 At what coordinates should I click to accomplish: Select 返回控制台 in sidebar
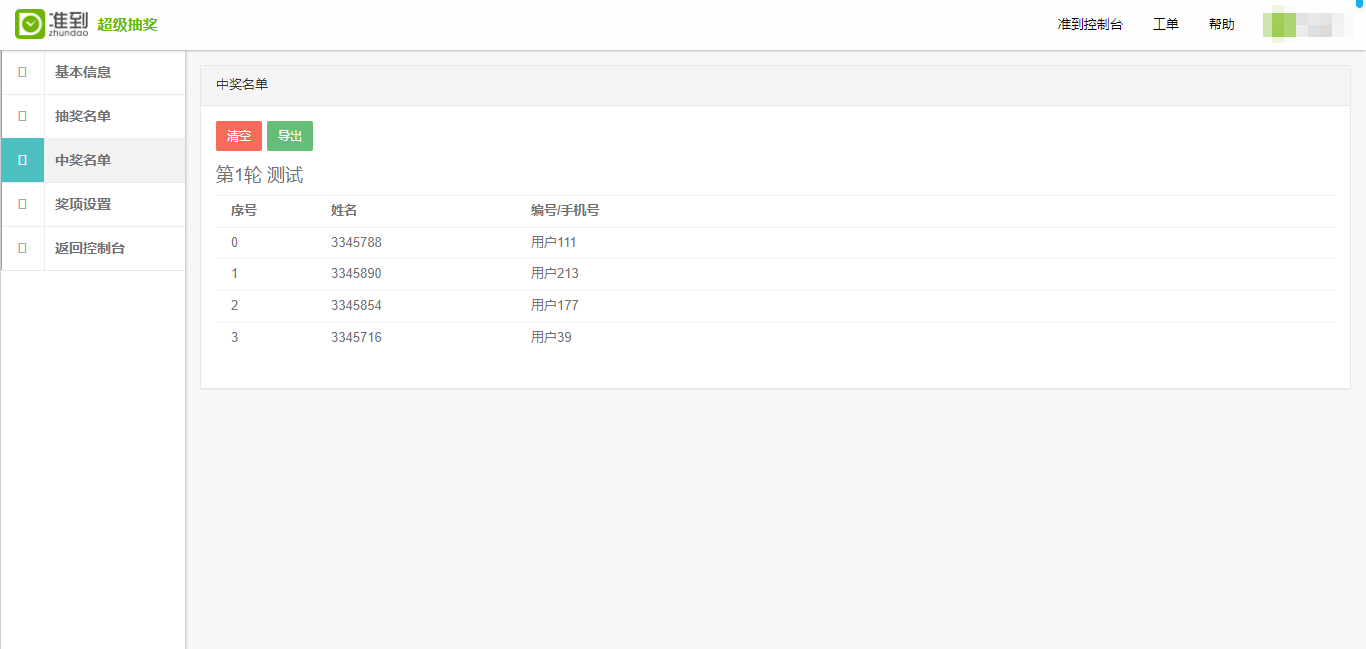90,248
